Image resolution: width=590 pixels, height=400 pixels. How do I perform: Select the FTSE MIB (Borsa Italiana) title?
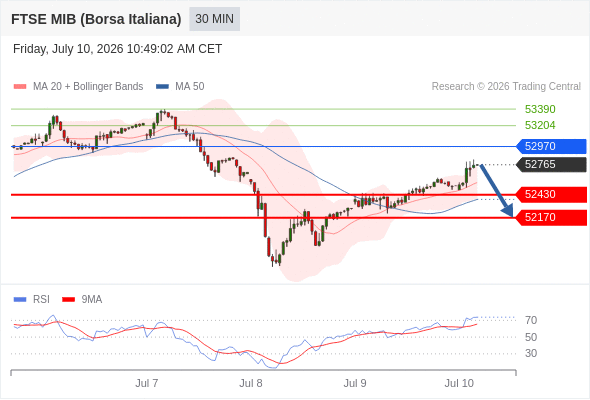click(x=96, y=19)
